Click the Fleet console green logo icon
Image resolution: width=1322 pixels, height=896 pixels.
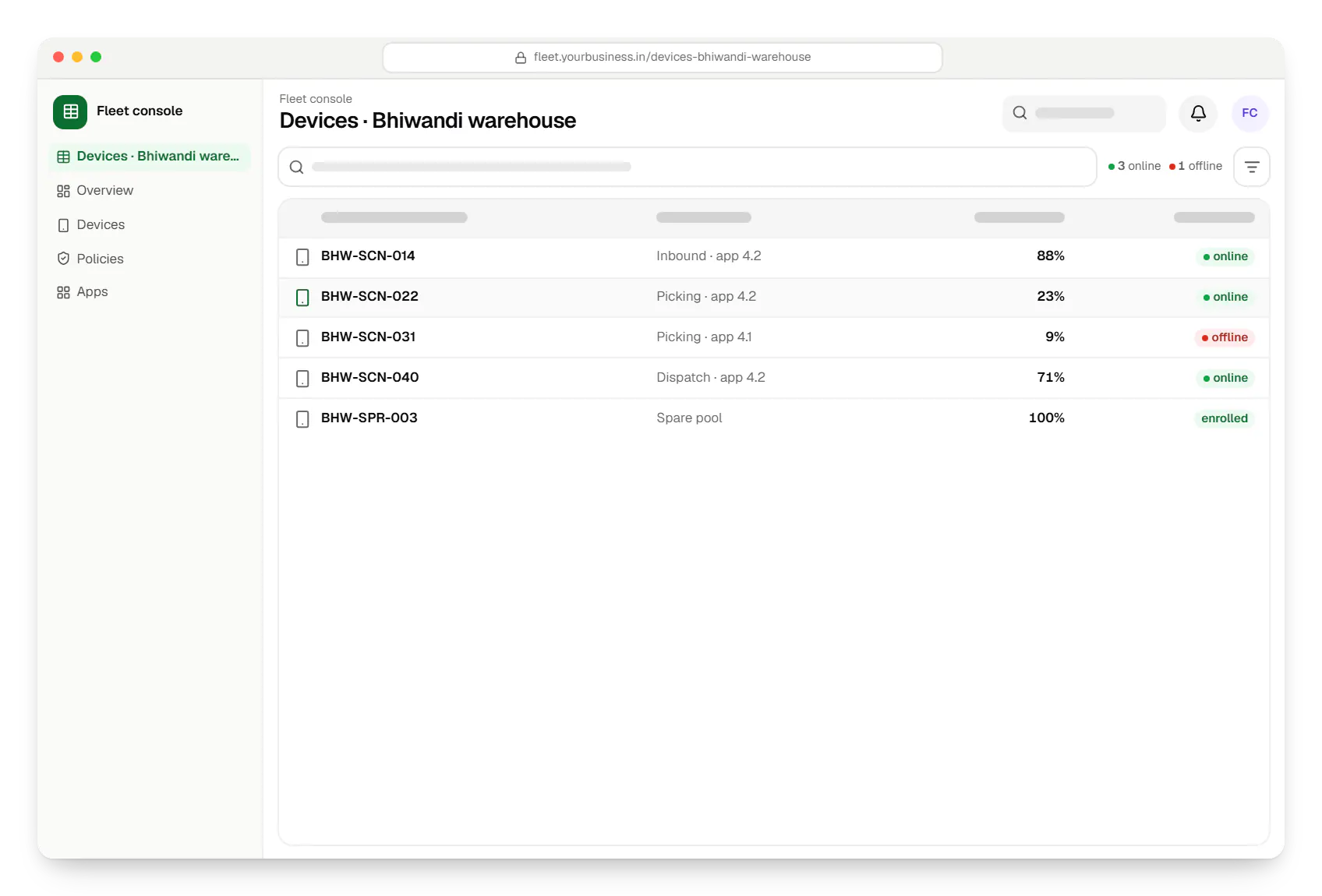coord(70,111)
